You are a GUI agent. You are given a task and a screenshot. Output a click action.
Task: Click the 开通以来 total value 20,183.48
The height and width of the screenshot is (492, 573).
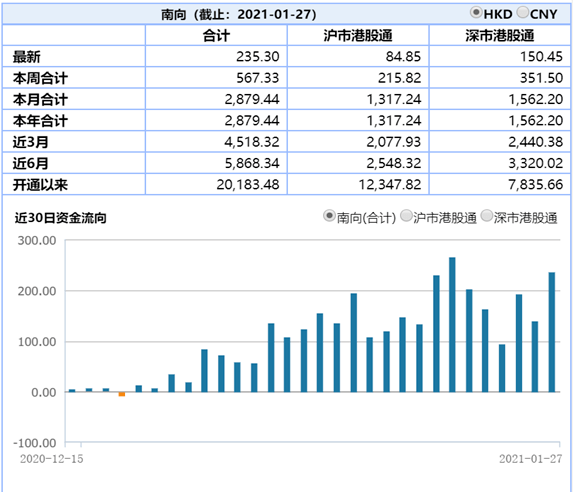[248, 185]
